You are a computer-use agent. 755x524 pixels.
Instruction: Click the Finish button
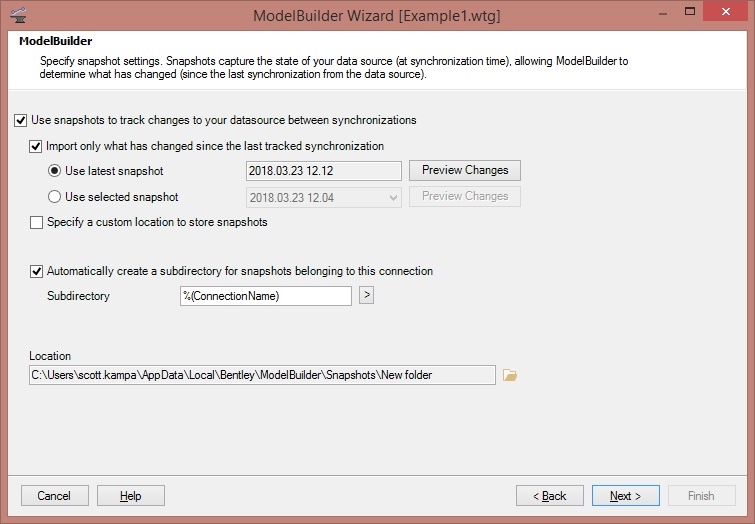(702, 496)
